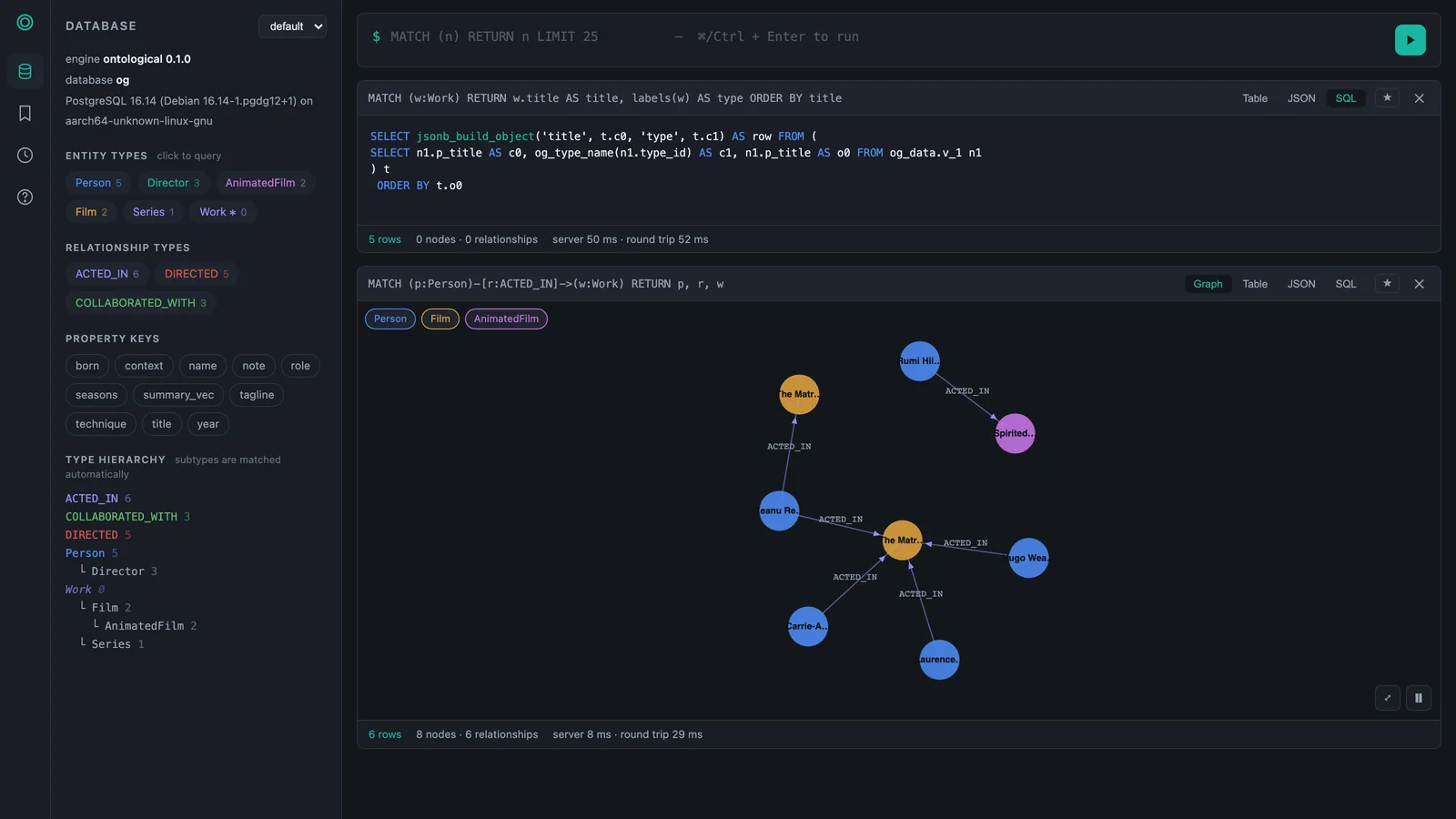Select the tagline property key
The height and width of the screenshot is (819, 1456).
[257, 395]
